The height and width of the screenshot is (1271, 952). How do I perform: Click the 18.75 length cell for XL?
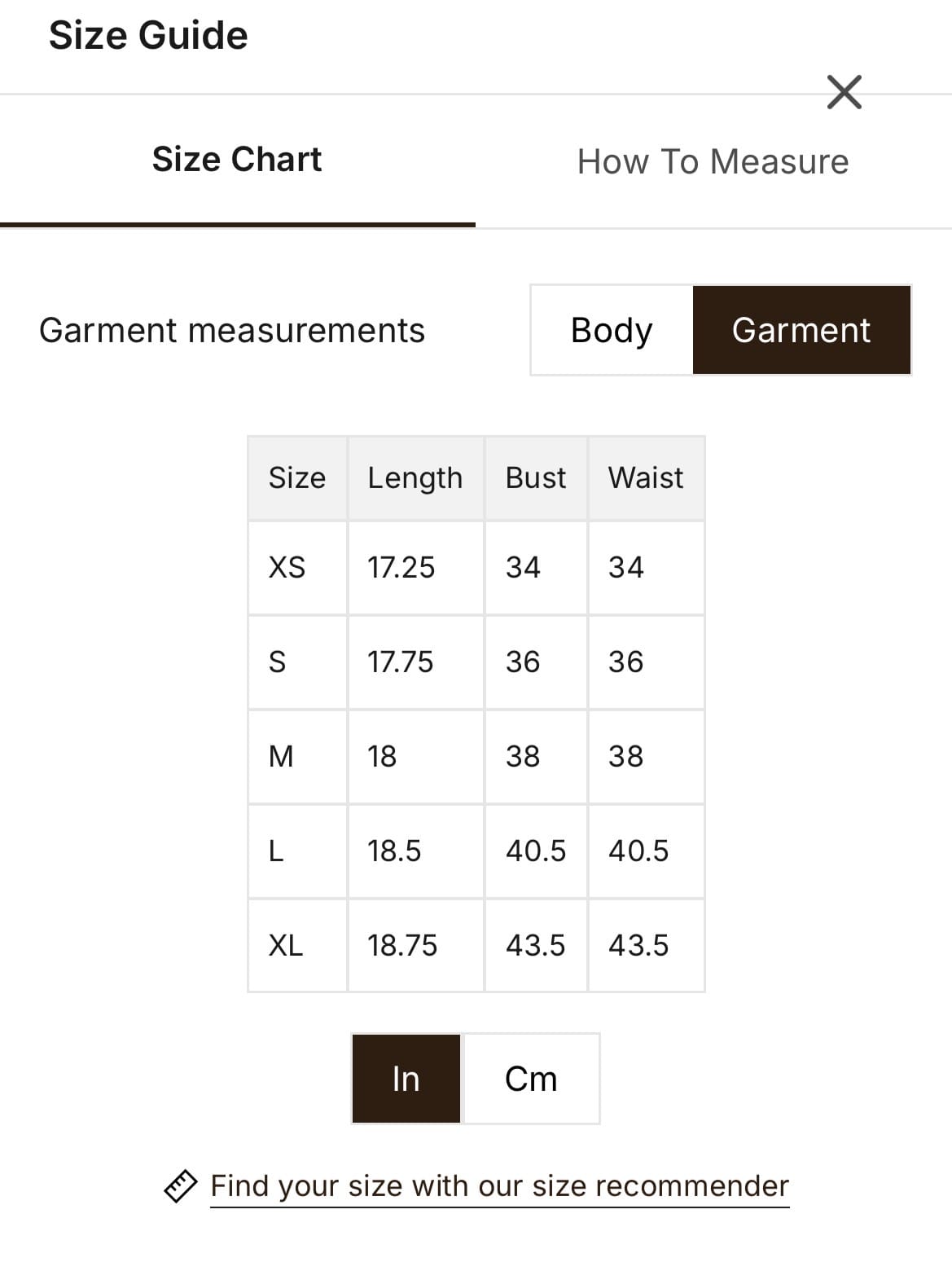[x=402, y=945]
